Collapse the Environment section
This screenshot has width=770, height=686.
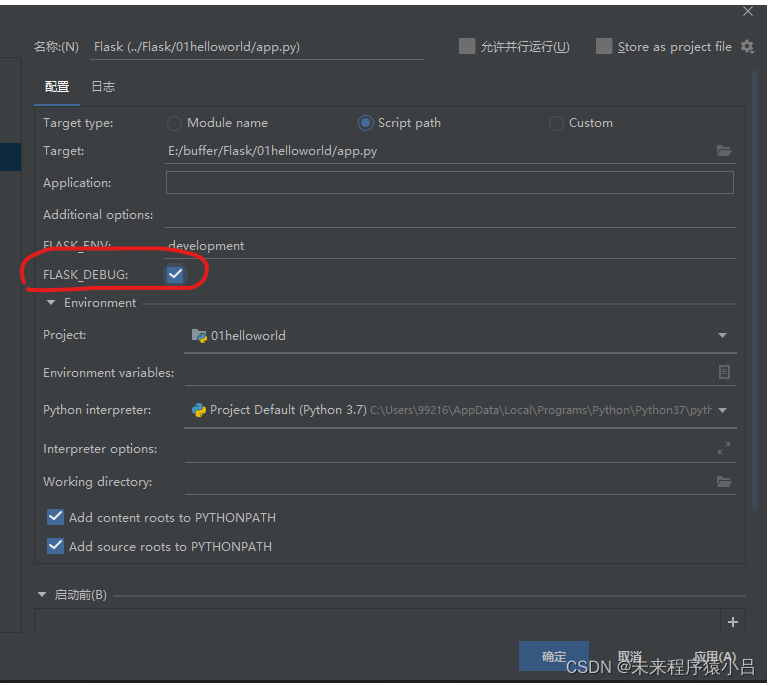pyautogui.click(x=51, y=303)
